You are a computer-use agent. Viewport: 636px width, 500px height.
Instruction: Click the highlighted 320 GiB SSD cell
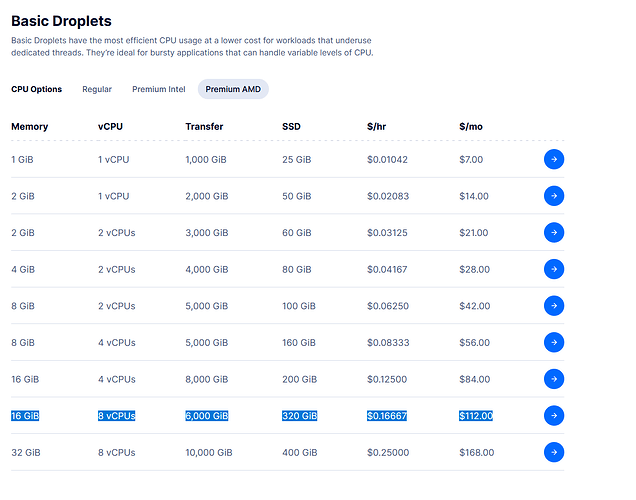pyautogui.click(x=300, y=416)
